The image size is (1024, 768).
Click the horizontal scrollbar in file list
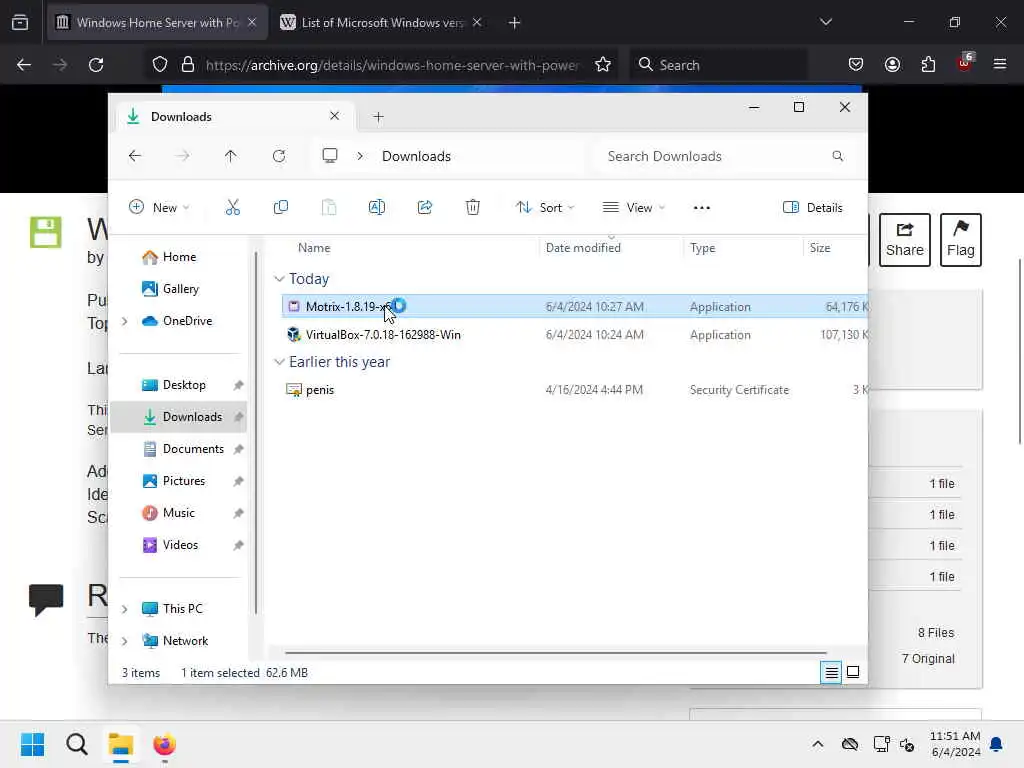coord(556,652)
